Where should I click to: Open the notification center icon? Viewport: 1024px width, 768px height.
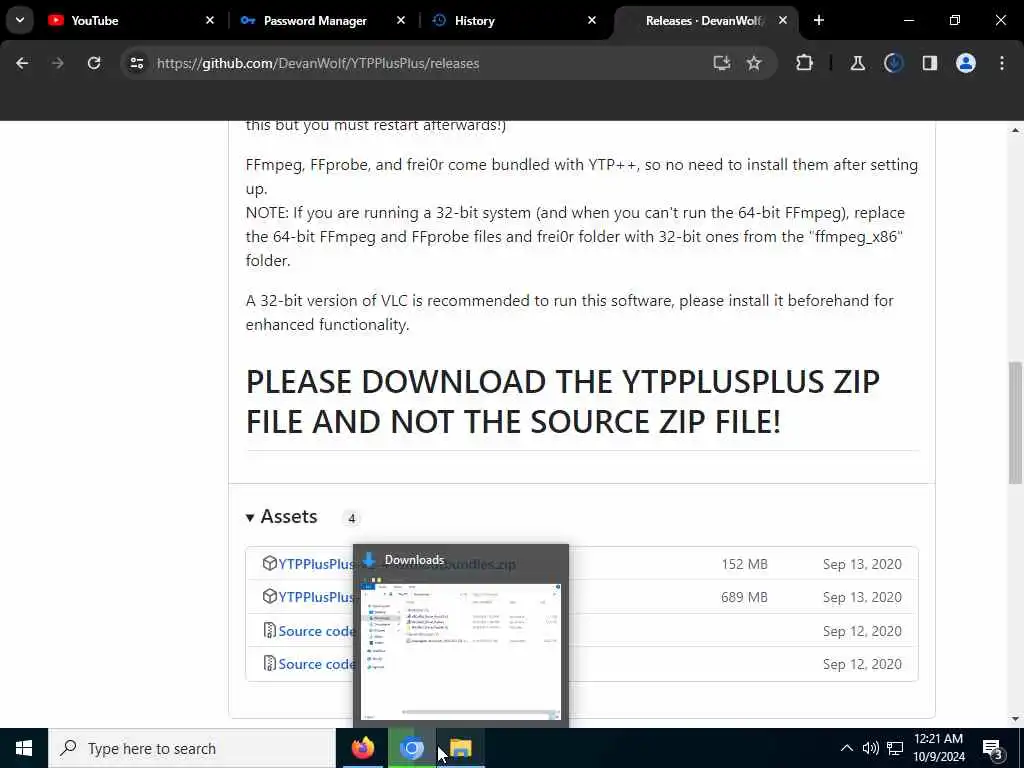(x=992, y=748)
